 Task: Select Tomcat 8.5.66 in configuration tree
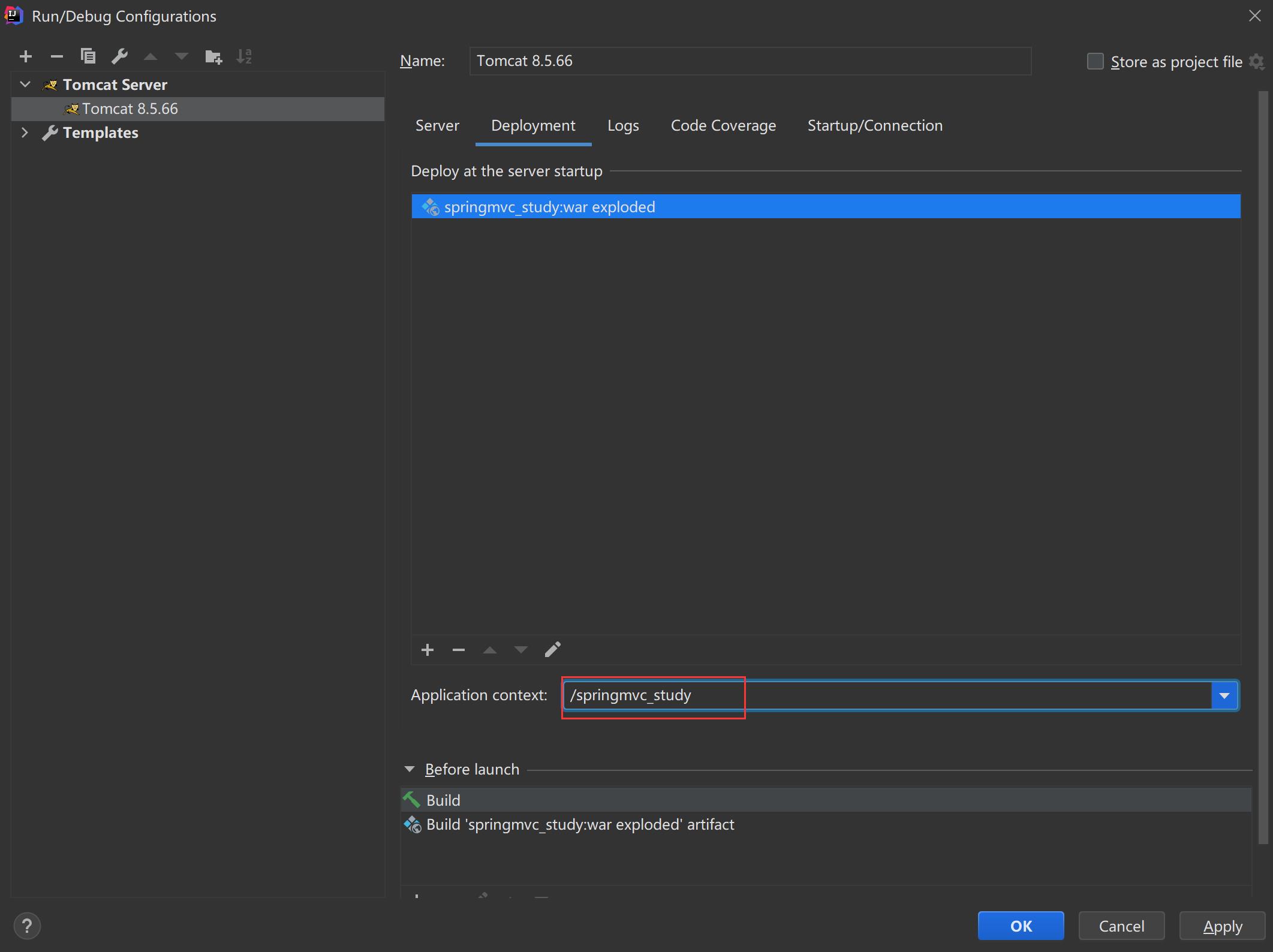point(198,109)
